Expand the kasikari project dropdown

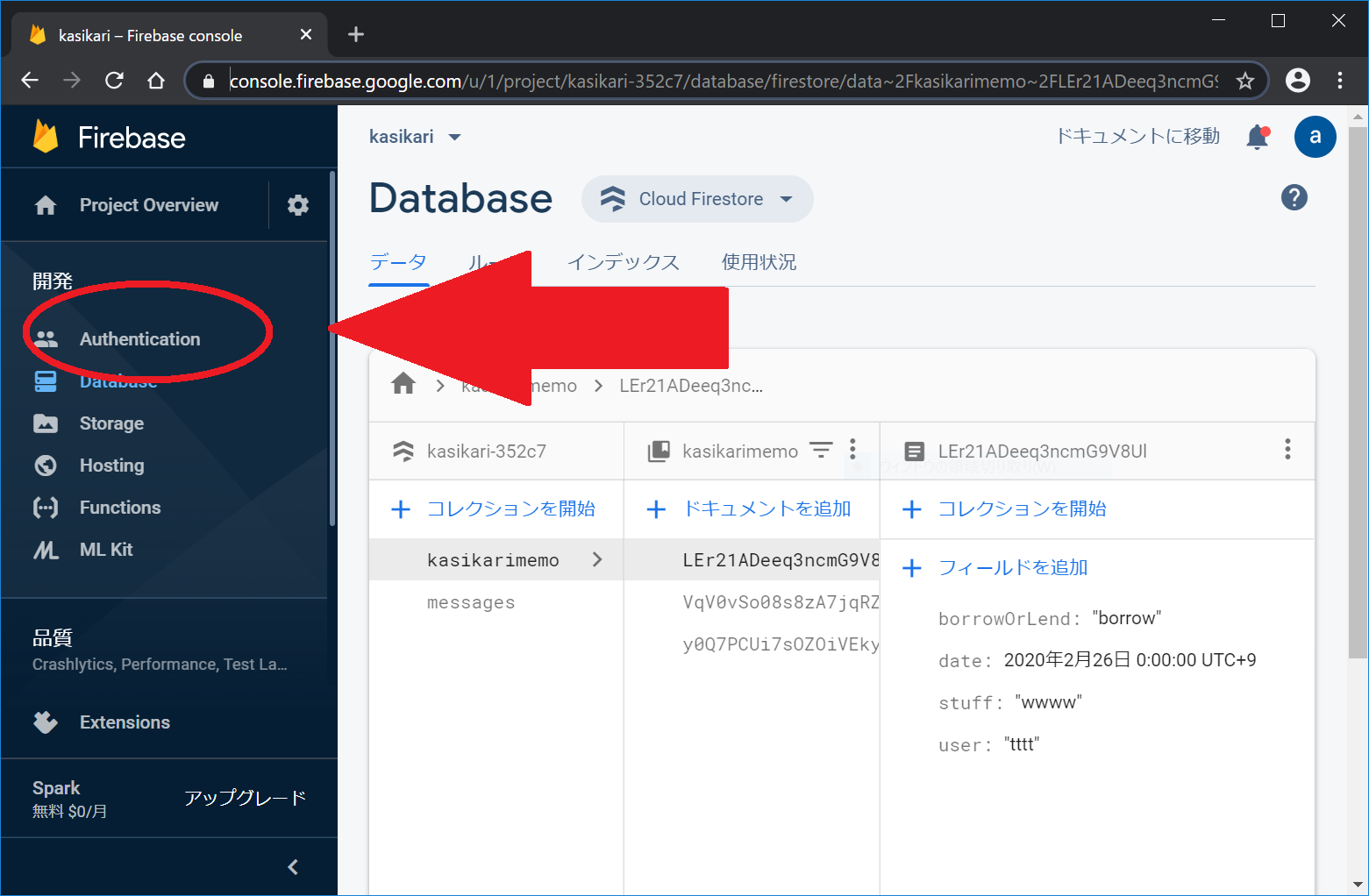tap(454, 138)
